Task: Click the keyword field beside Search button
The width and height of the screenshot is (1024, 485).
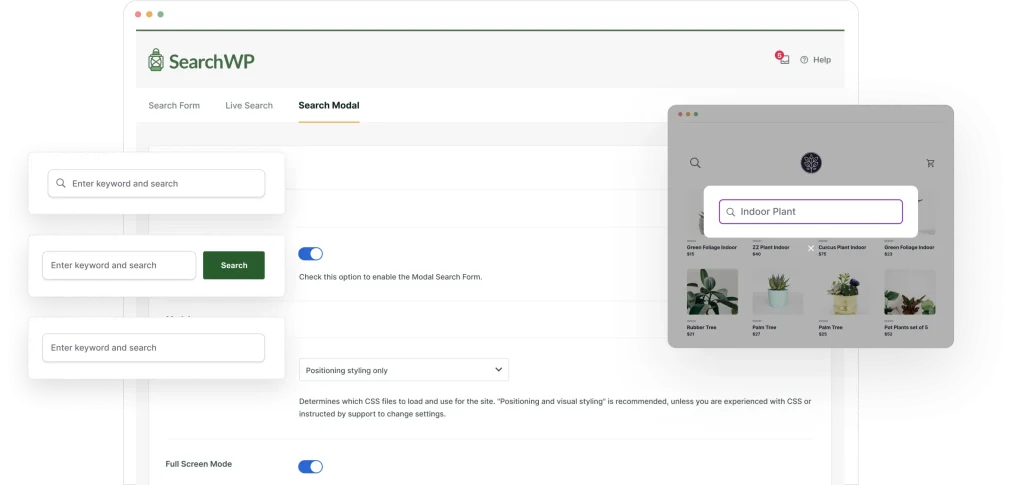Action: point(119,265)
